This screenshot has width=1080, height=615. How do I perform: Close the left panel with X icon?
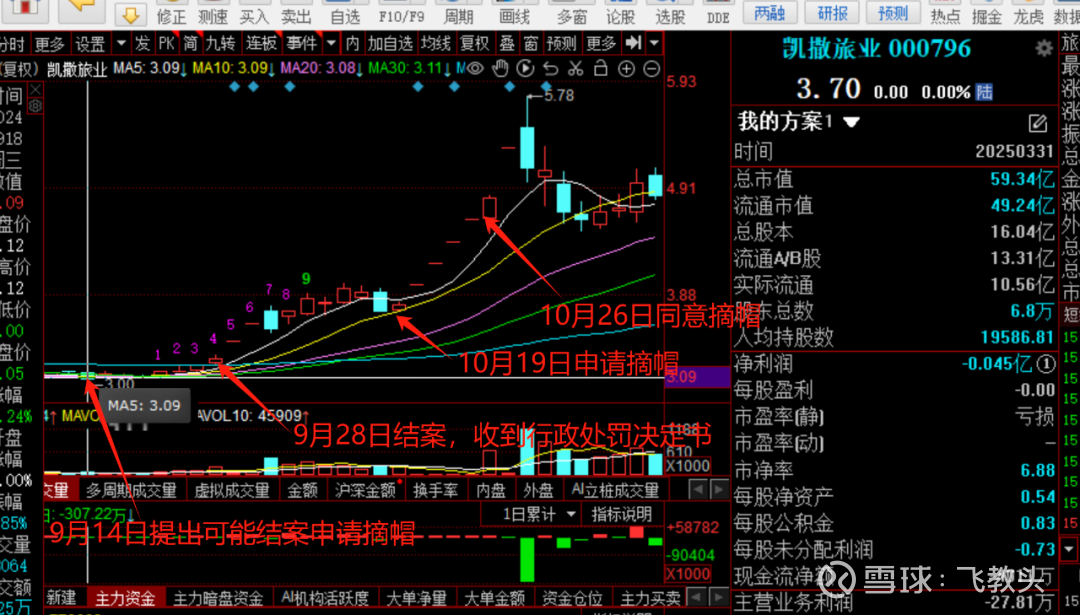35,90
